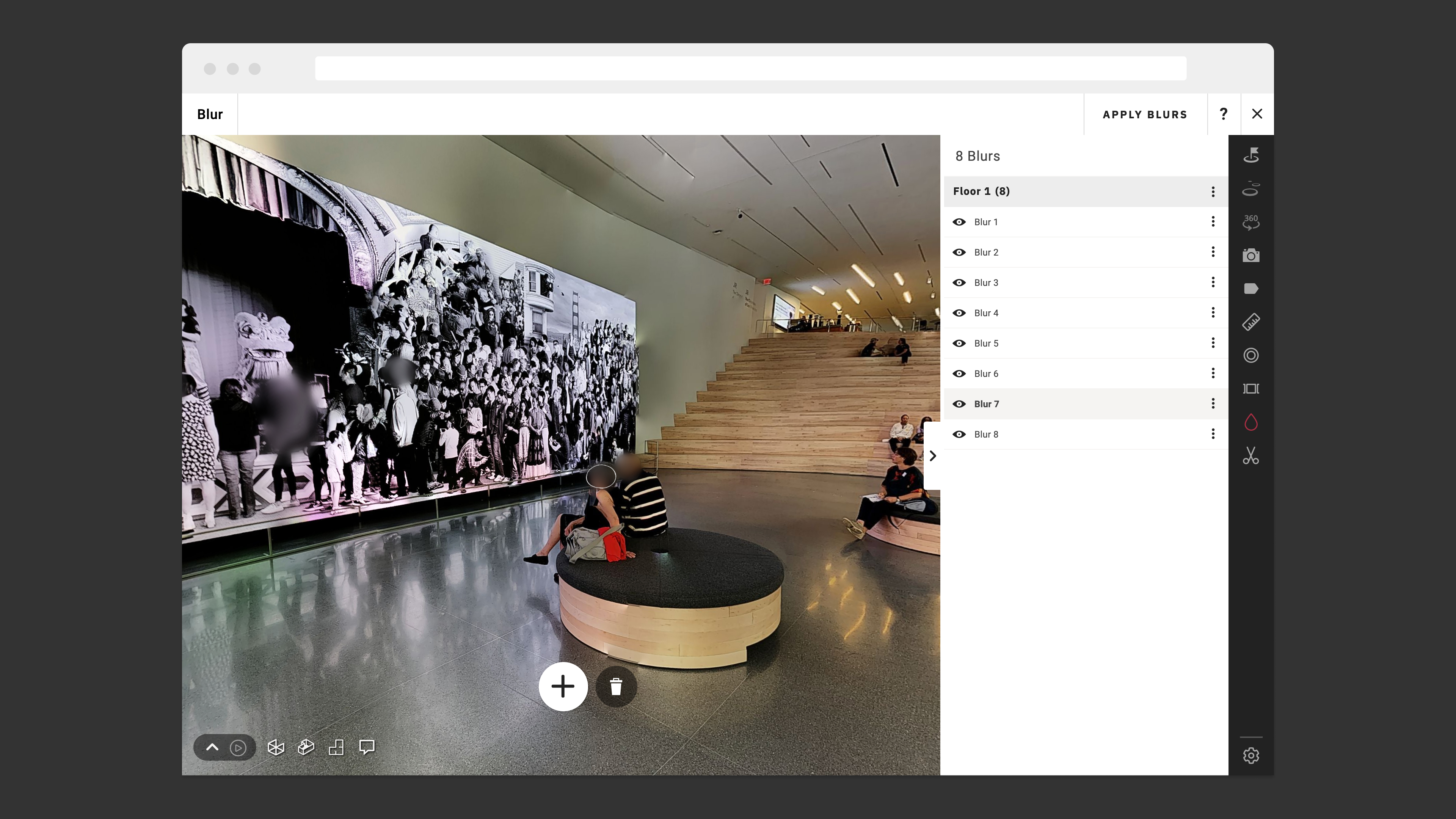
Task: Select the highlighted Blur 7 row
Action: (1086, 404)
